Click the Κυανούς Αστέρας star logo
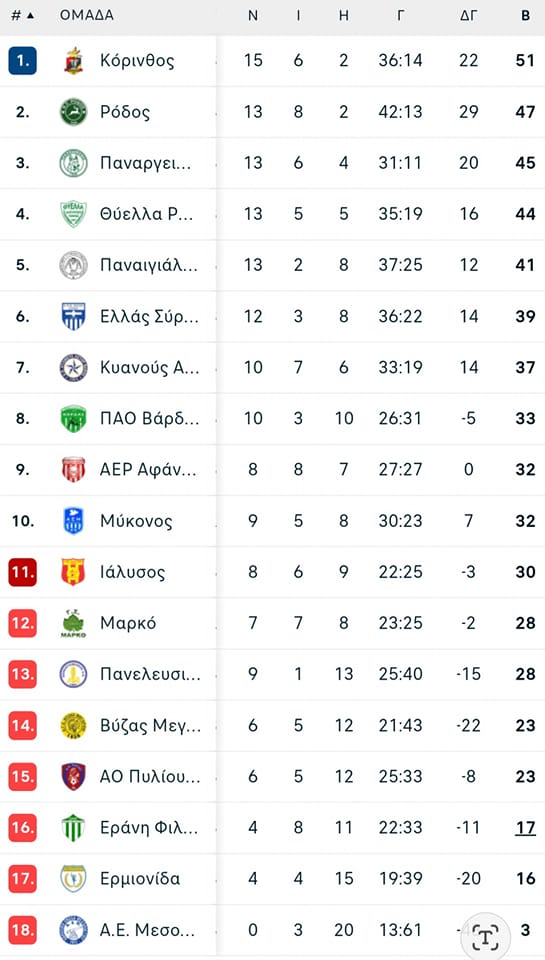Viewport: 545px width, 960px height. [73, 368]
